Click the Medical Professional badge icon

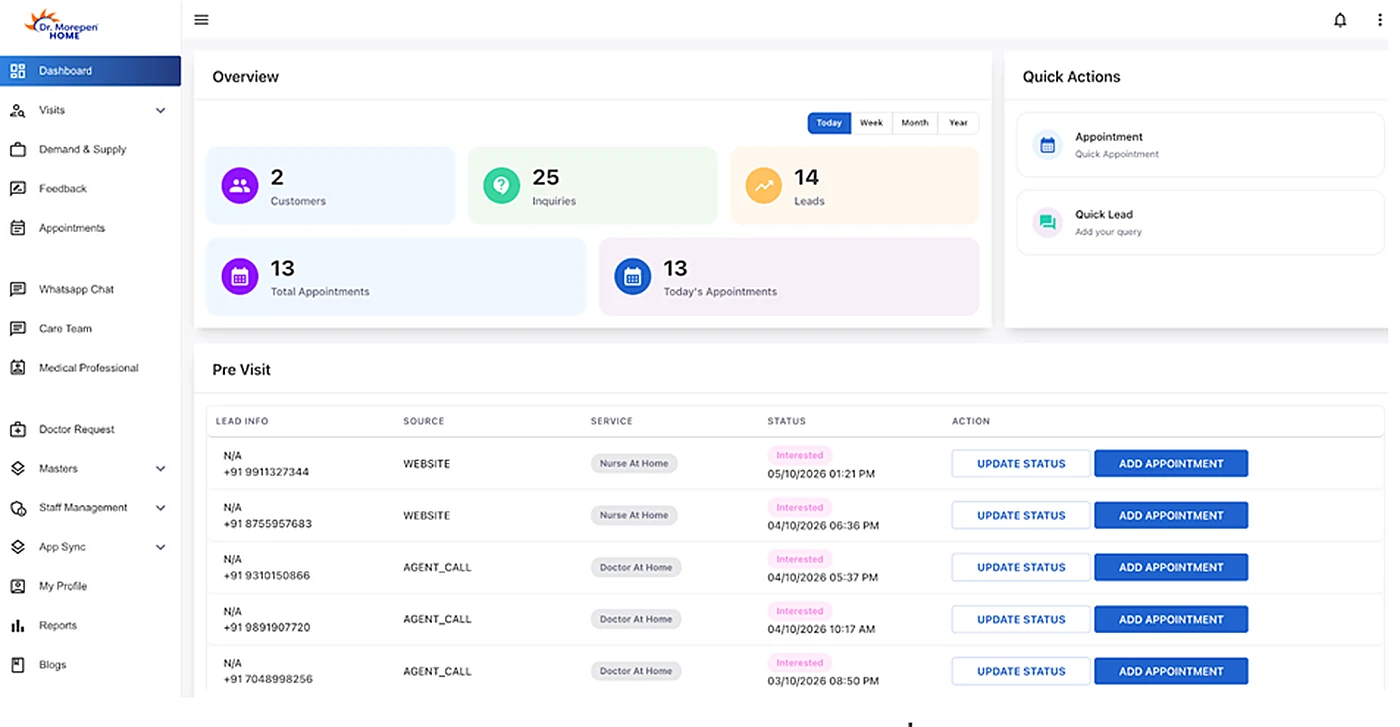pos(17,367)
